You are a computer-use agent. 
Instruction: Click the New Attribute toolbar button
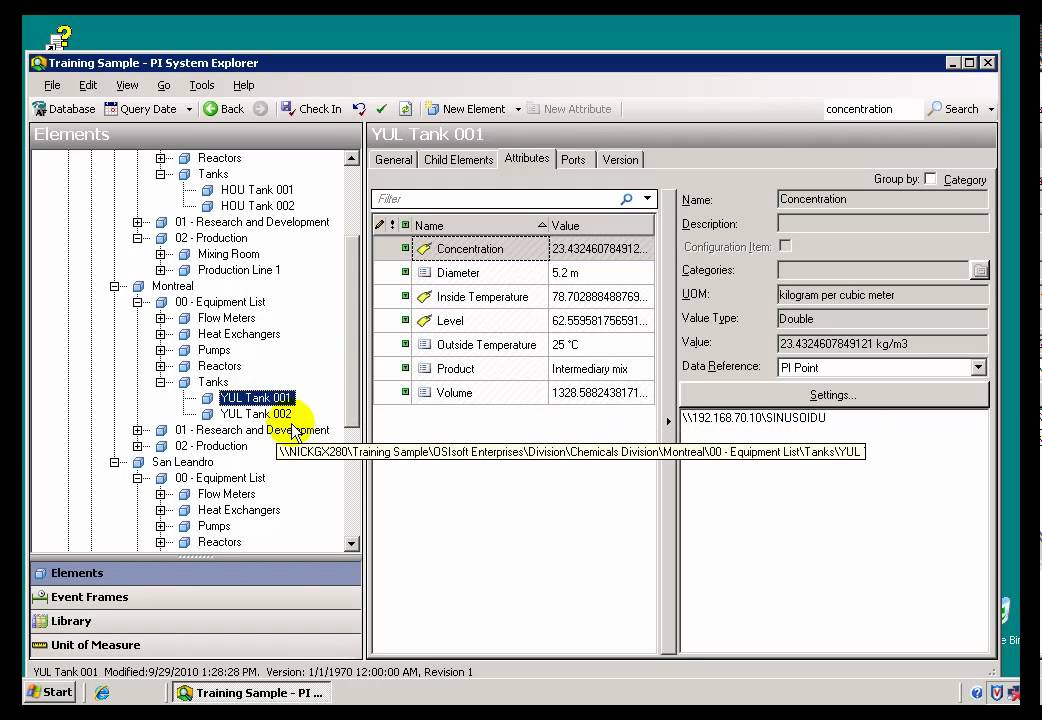point(570,109)
